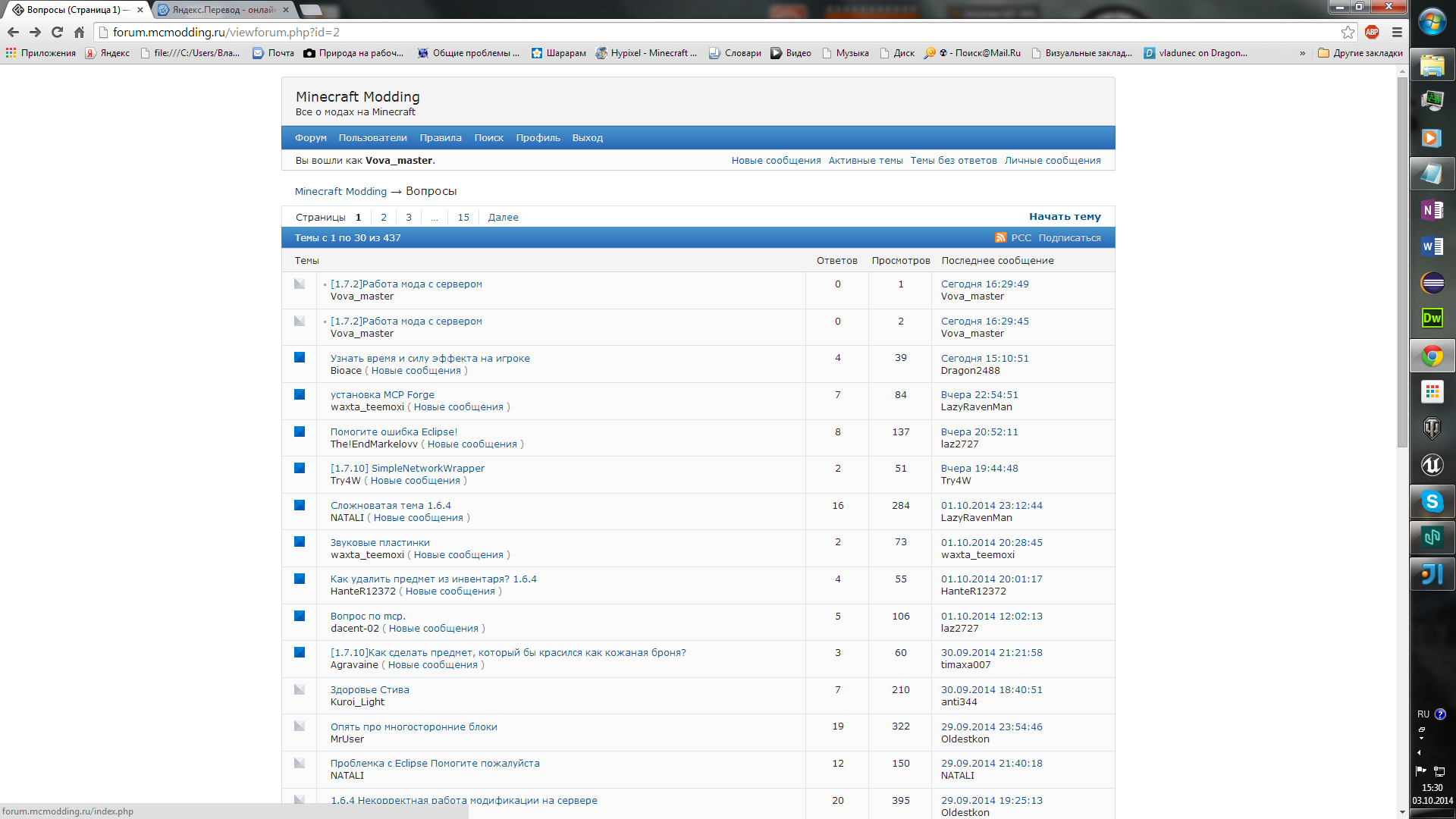Click the Minecraft Modding breadcrumb link
Viewport: 1456px width, 819px height.
(x=340, y=192)
